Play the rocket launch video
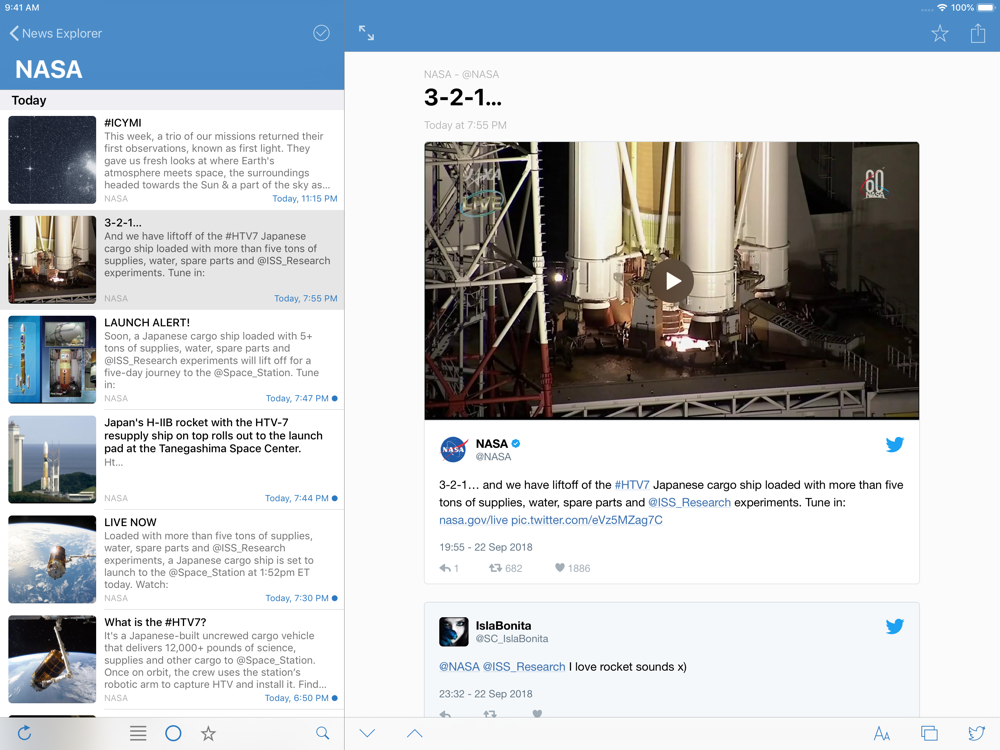The width and height of the screenshot is (1000, 750). [x=672, y=281]
